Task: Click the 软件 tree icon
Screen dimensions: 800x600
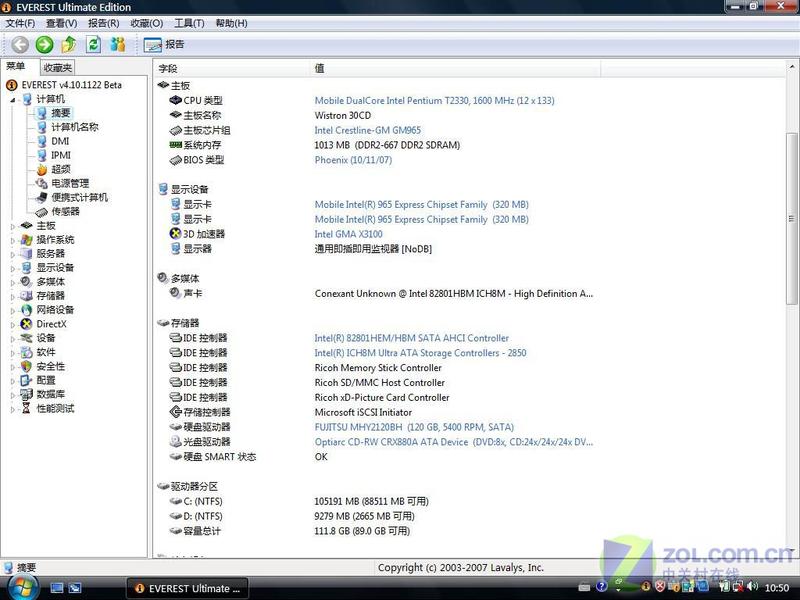Action: pos(27,352)
